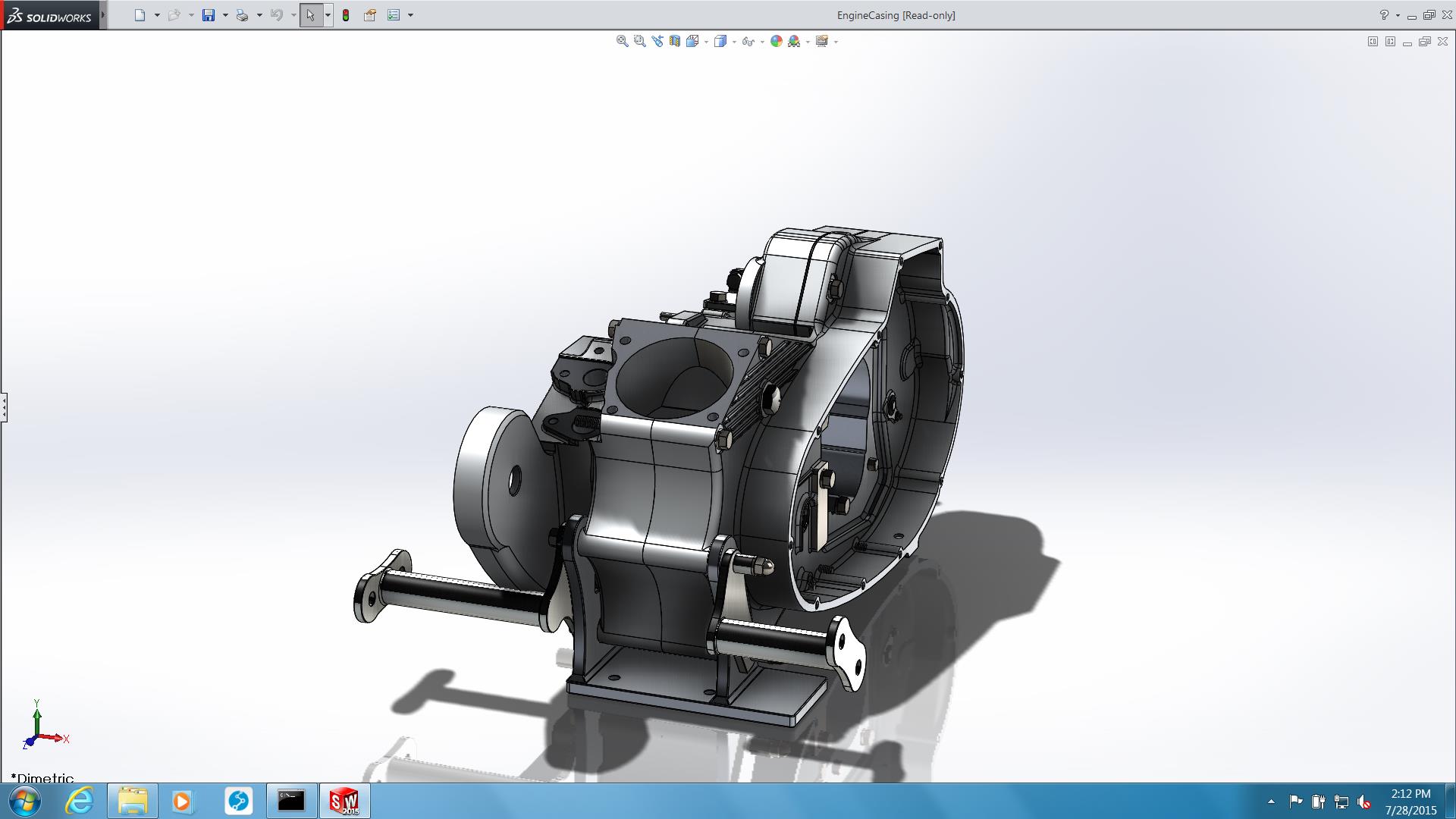Open the Command Prompt taskbar icon
Image resolution: width=1456 pixels, height=819 pixels.
coord(291,801)
